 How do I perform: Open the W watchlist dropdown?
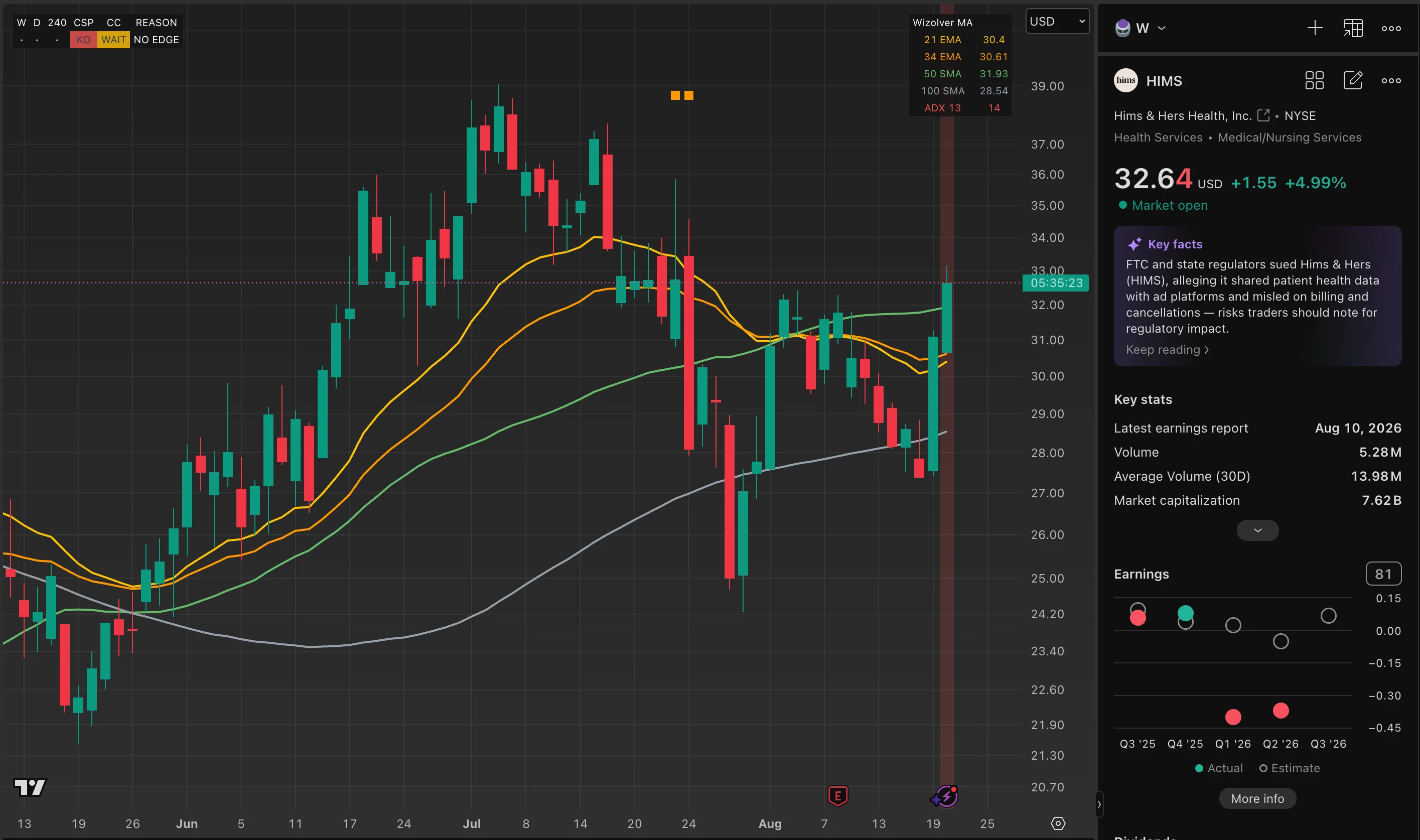coord(1141,28)
